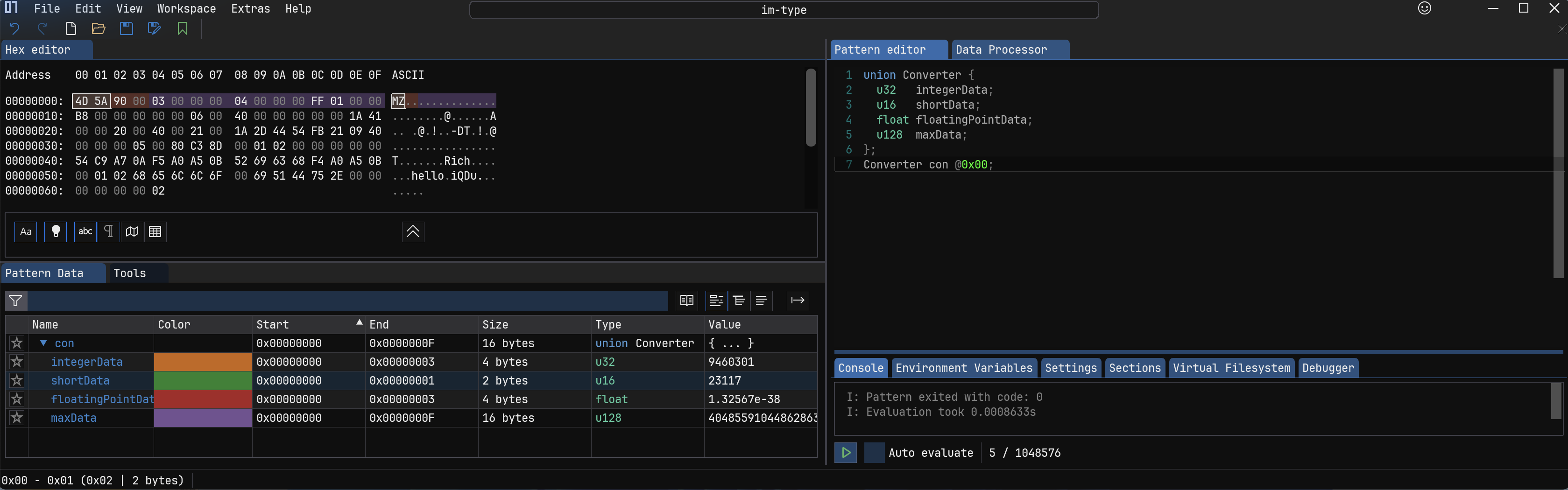Click the Save As disk-with-pencil icon

pyautogui.click(x=154, y=28)
